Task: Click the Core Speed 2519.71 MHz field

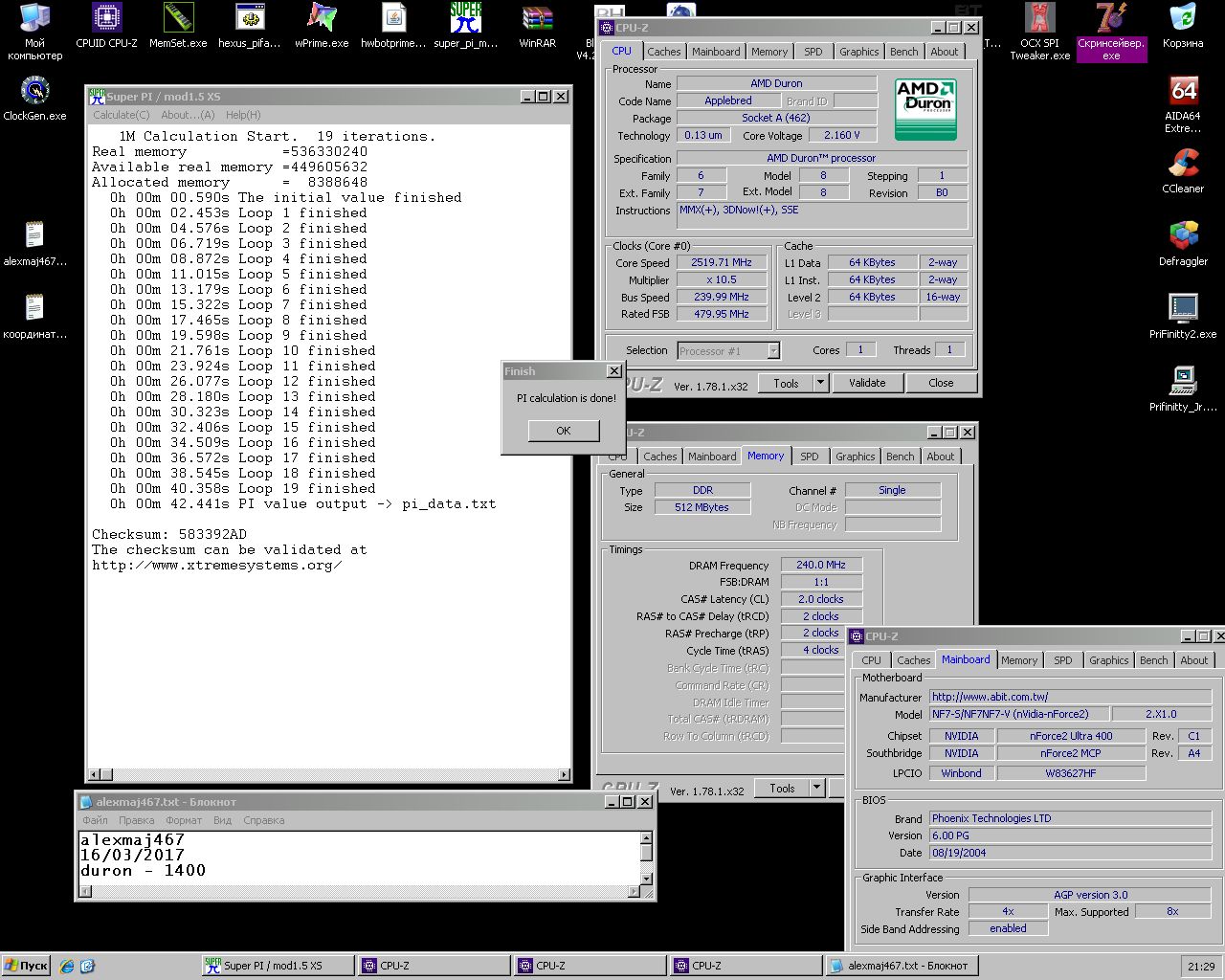Action: pos(722,262)
